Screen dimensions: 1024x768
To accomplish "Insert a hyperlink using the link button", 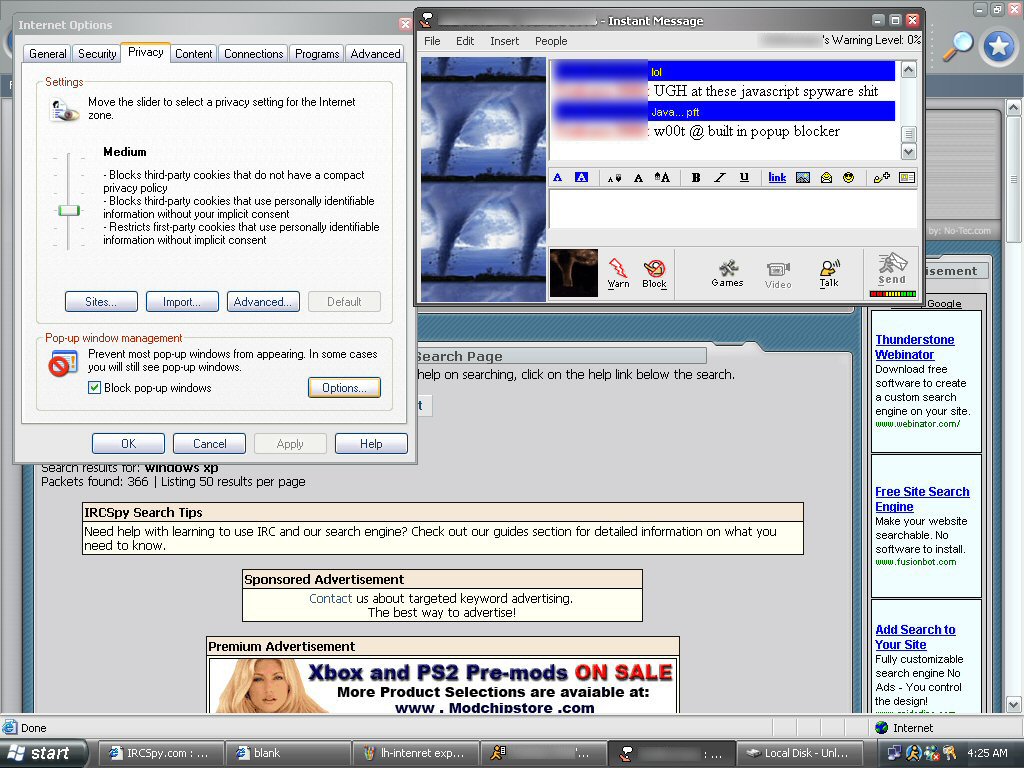I will coord(777,178).
